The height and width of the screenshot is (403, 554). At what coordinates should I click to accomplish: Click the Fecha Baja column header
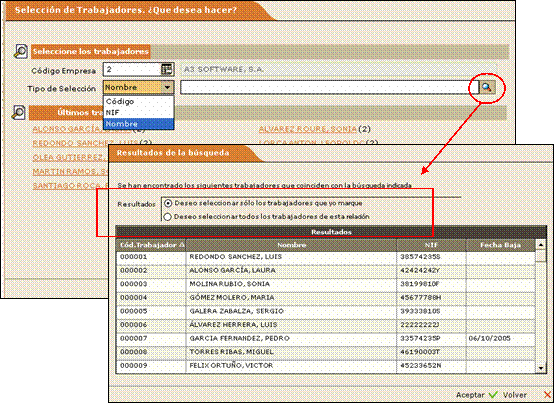pos(501,245)
